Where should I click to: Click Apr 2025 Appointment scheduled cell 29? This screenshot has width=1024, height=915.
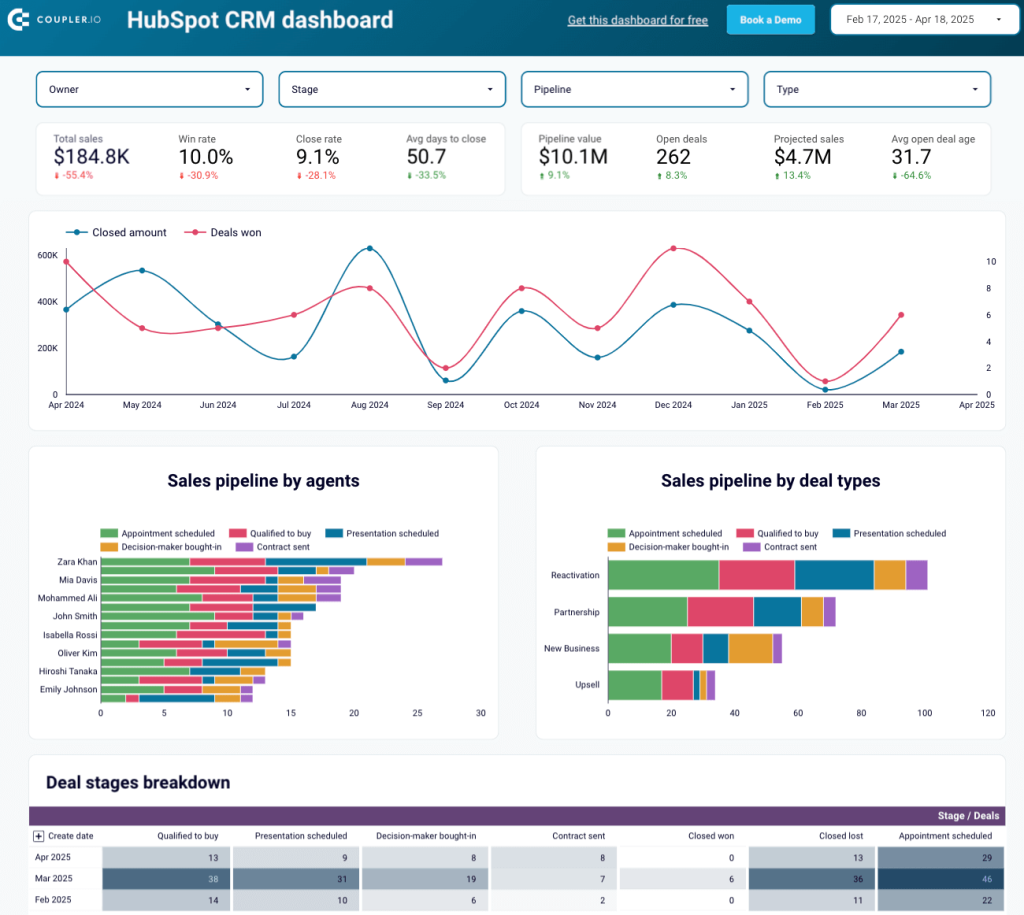(x=941, y=858)
